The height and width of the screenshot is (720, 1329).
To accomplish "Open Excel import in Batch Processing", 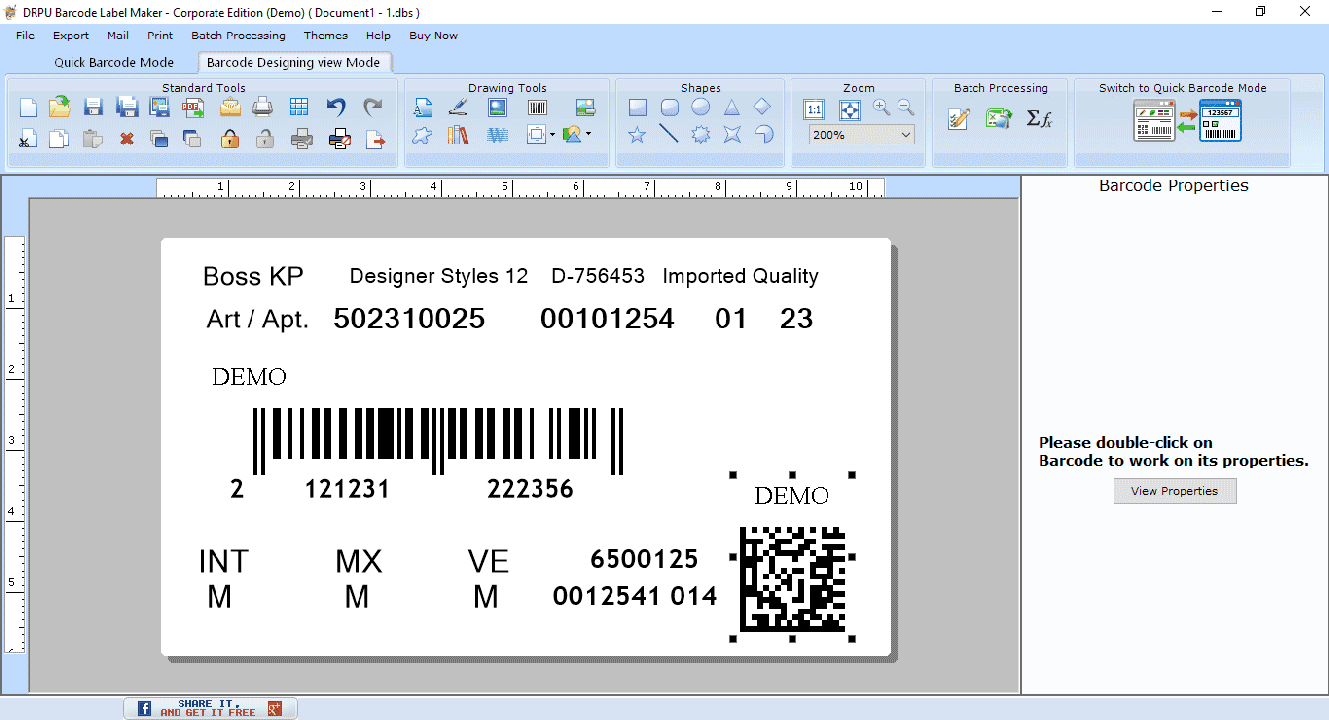I will tap(998, 118).
